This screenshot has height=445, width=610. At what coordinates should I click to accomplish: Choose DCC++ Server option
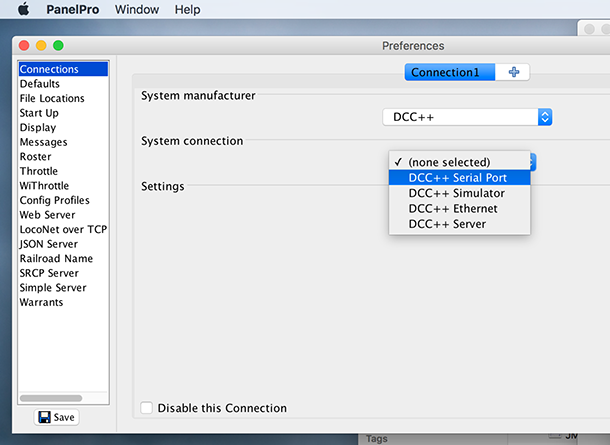(459, 224)
